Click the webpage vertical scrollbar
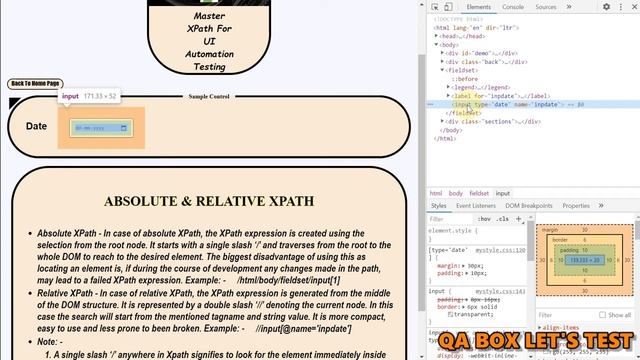This screenshot has width=640, height=360. [422, 184]
